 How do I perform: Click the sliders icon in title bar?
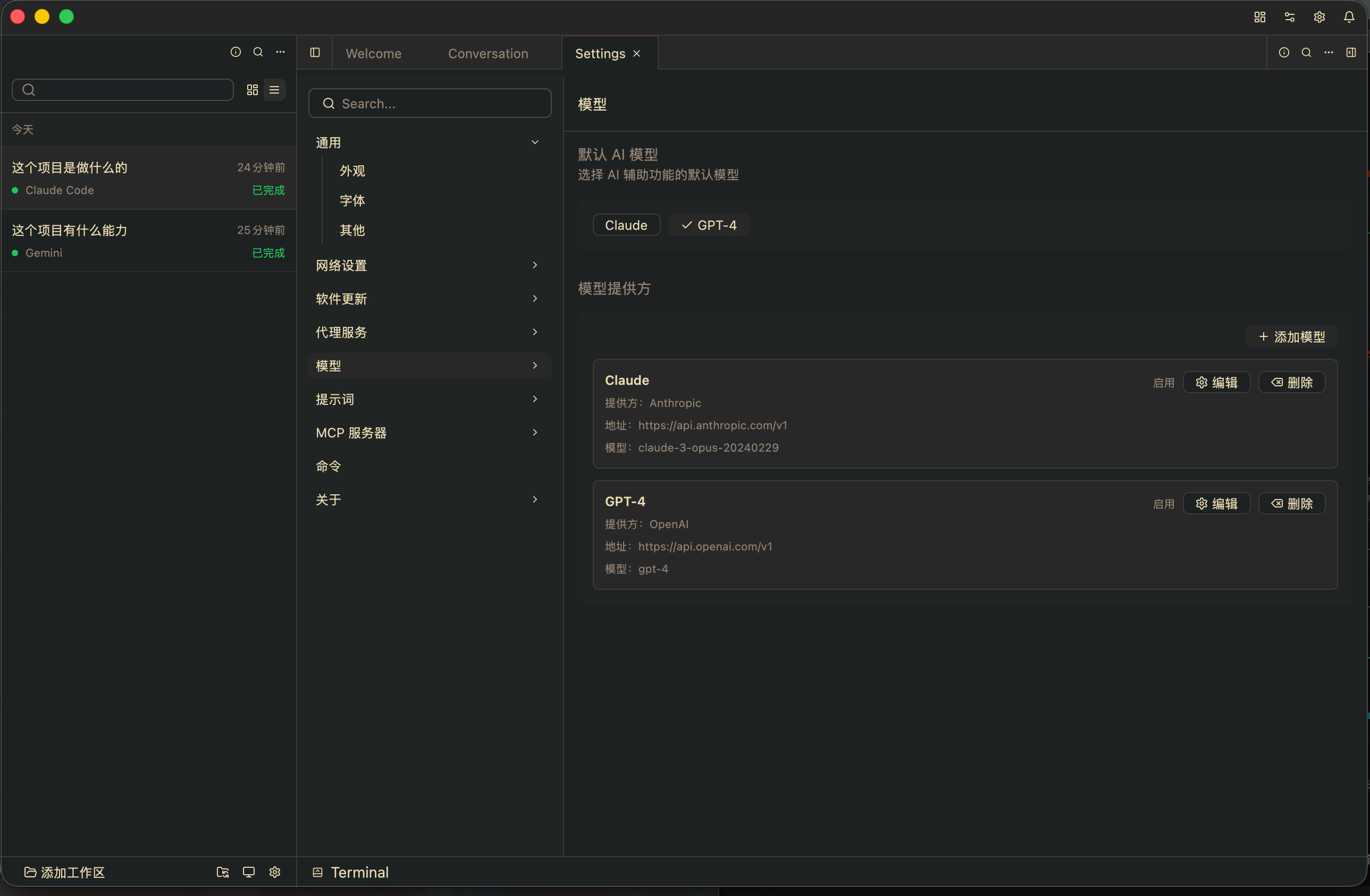[x=1289, y=17]
